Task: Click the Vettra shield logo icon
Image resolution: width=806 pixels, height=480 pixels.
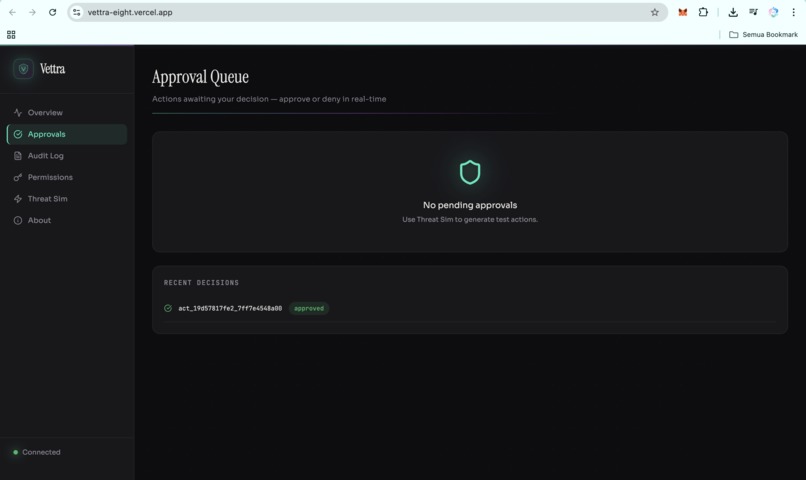Action: coord(23,69)
